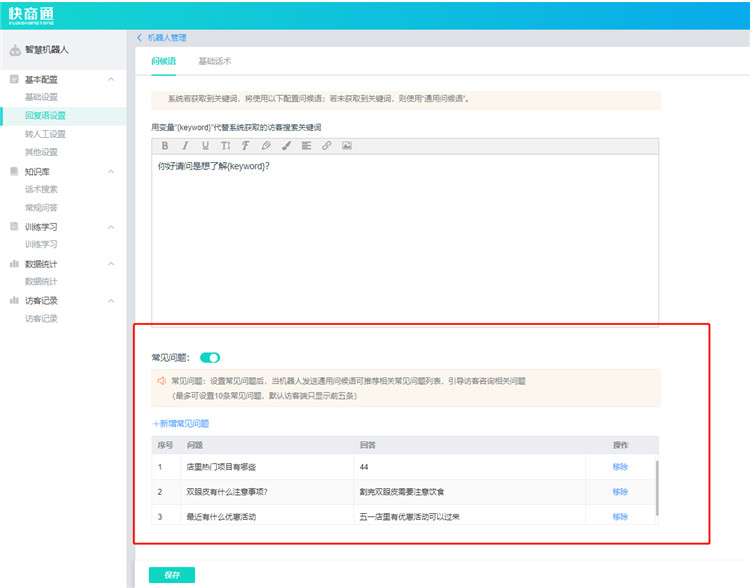Image resolution: width=750 pixels, height=588 pixels.
Task: Collapse the 数据统计 menu group
Action: 111,264
